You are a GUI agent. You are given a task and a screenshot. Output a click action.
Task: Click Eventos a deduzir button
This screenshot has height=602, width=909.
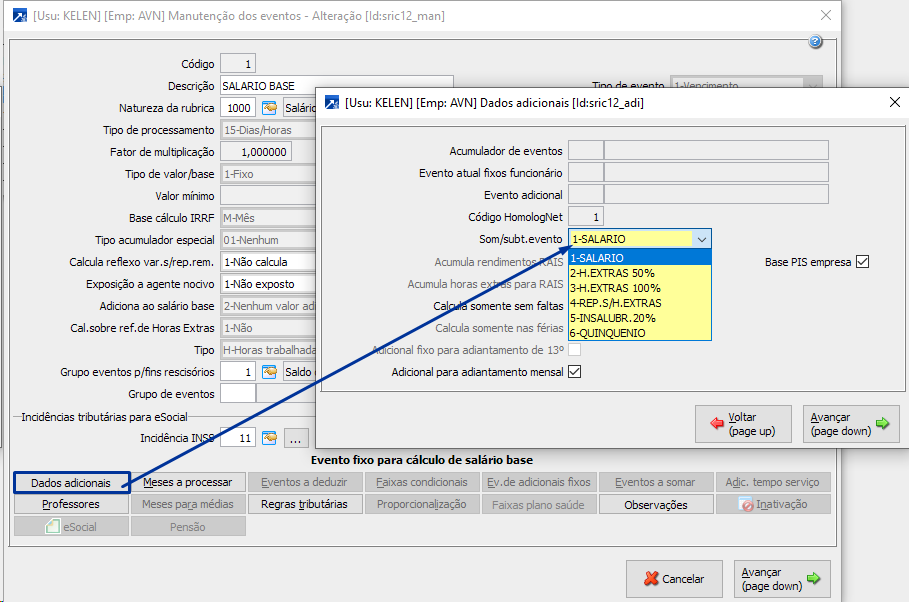point(305,482)
